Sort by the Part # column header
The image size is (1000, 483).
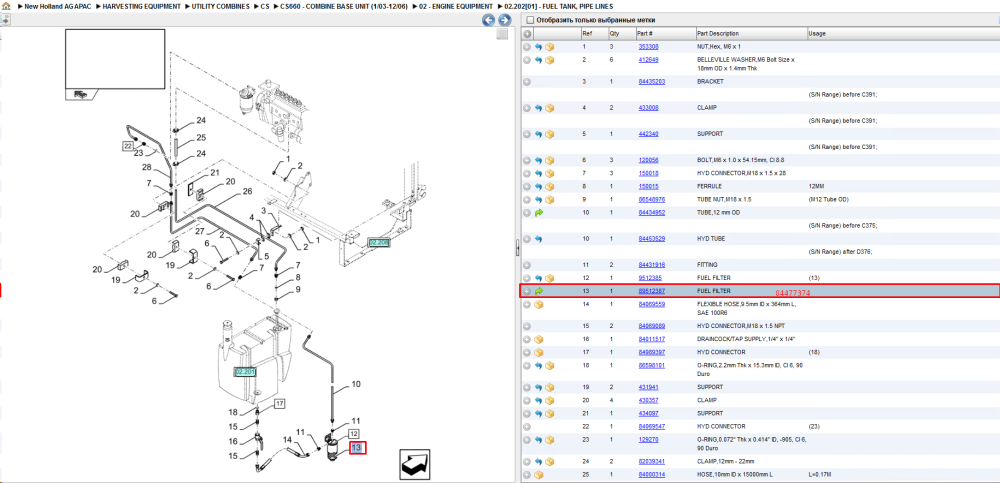coord(645,33)
